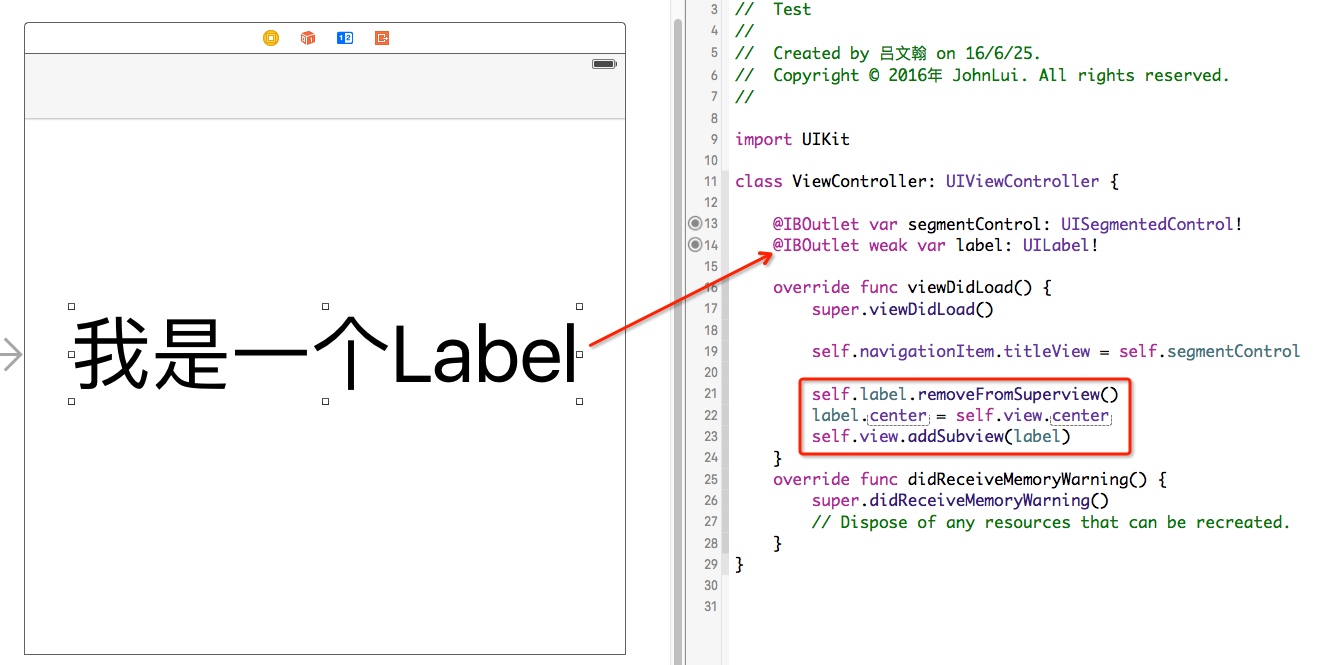Click the orange Exit icon in scene dock
The image size is (1323, 665).
point(382,38)
